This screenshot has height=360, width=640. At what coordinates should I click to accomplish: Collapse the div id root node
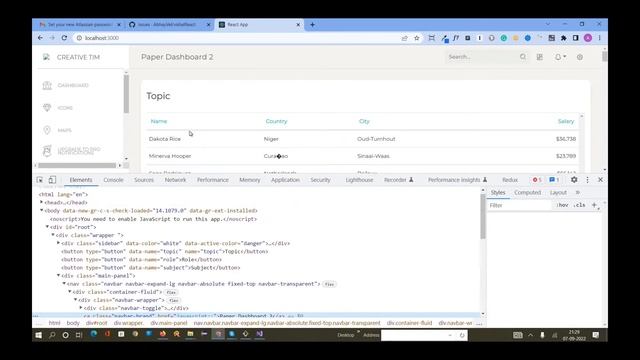(47, 227)
